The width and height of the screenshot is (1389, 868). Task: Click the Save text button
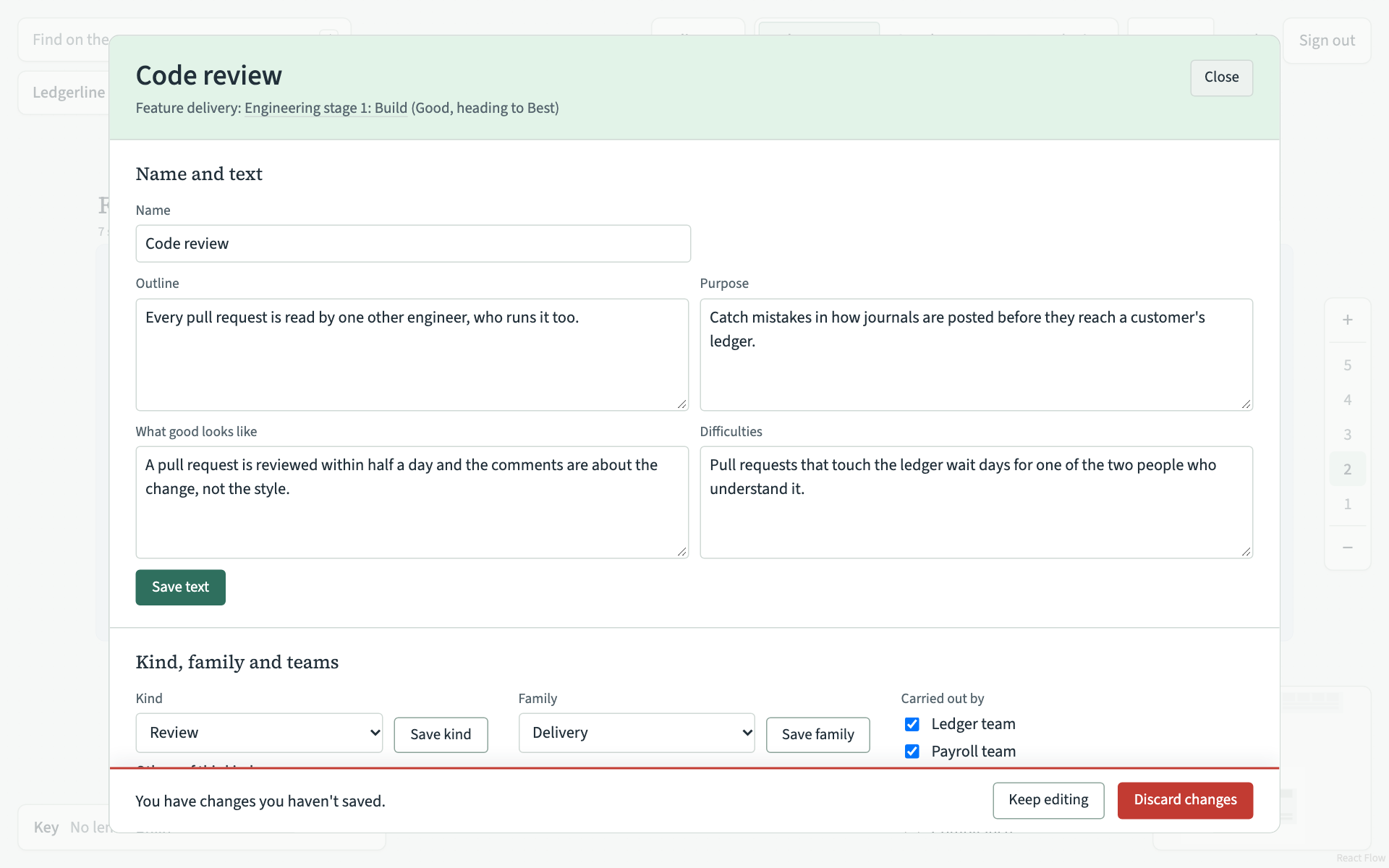pyautogui.click(x=180, y=587)
